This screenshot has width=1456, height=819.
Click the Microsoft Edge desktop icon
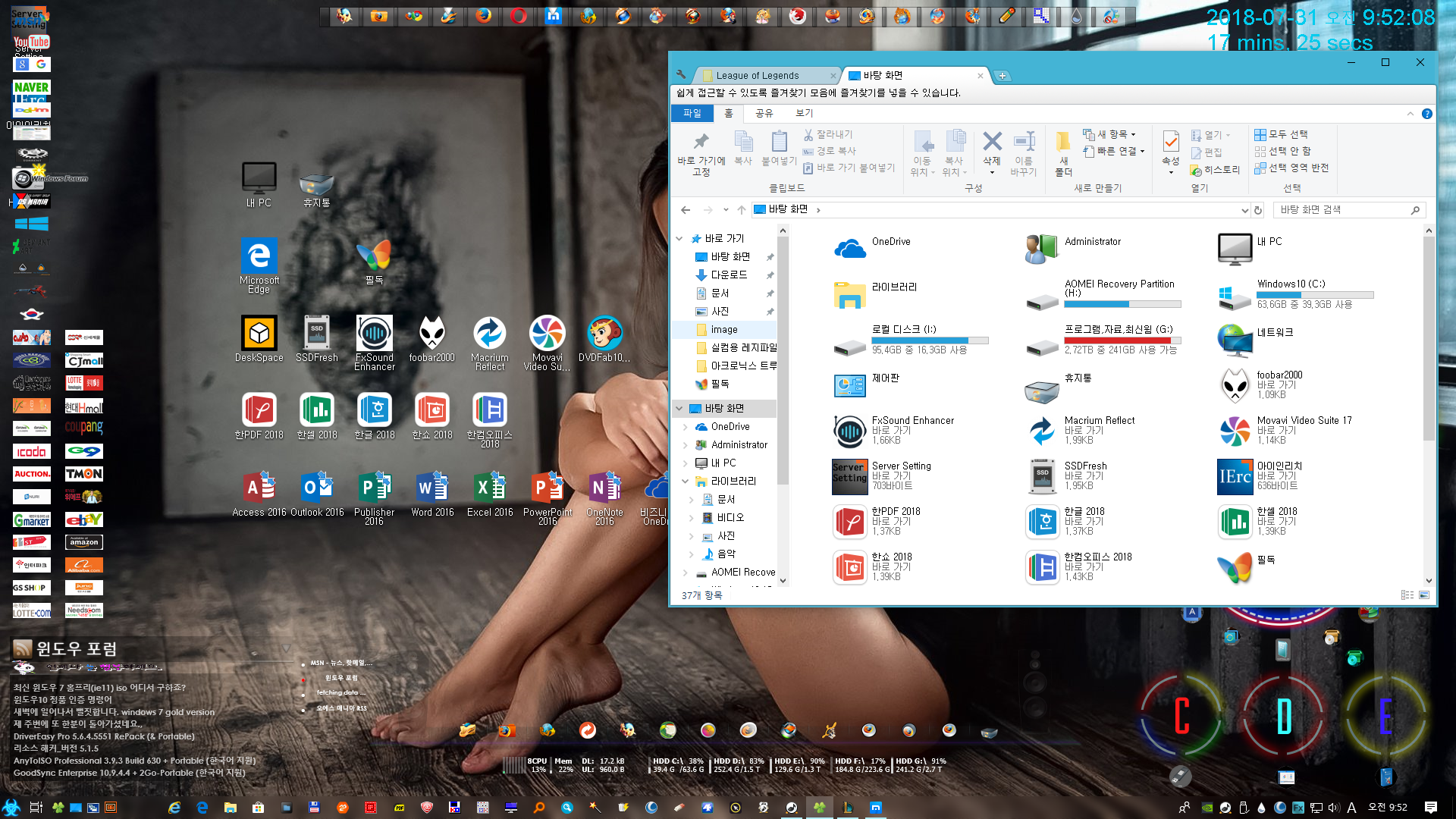click(x=259, y=265)
